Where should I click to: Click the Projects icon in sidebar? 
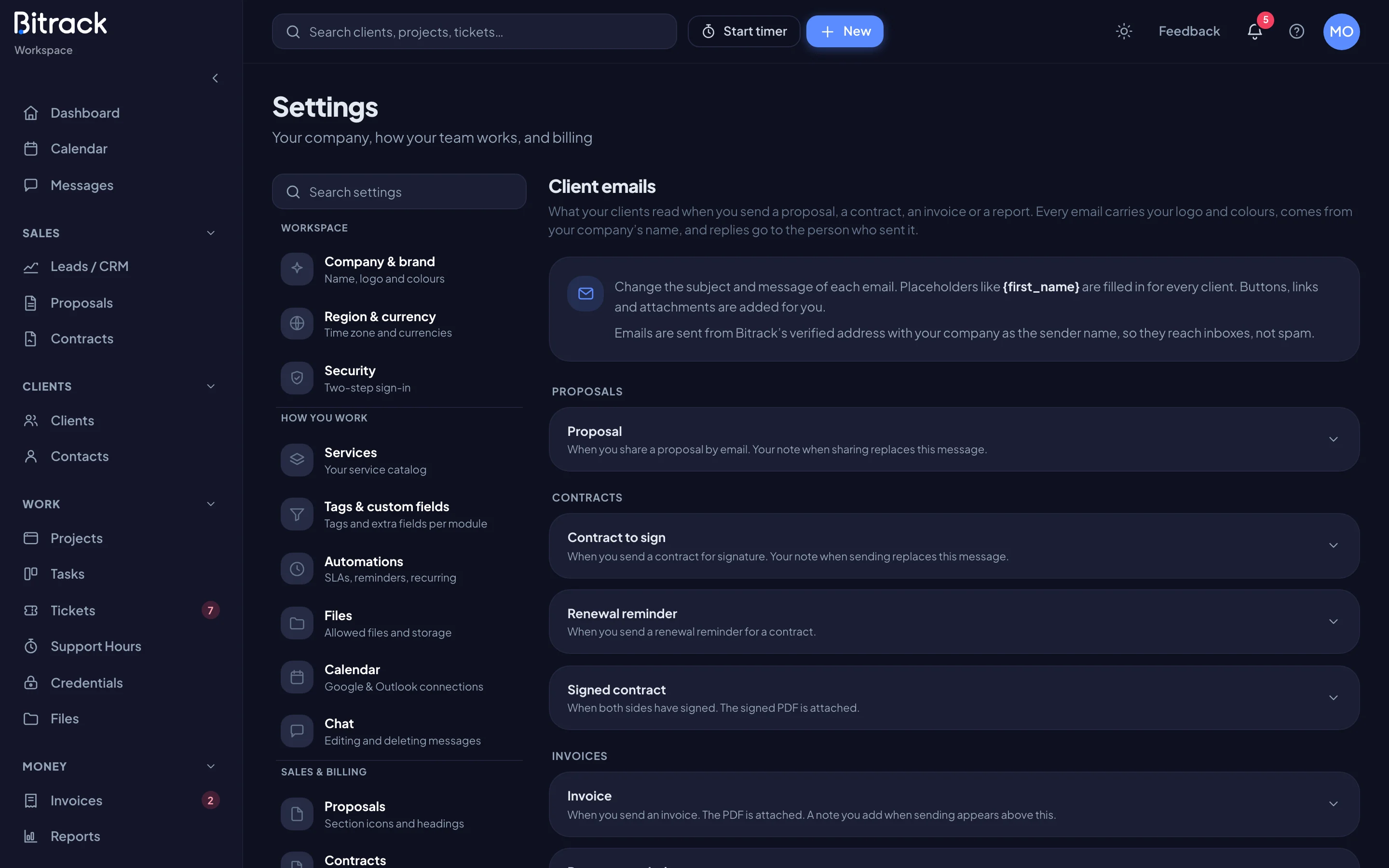click(x=31, y=538)
